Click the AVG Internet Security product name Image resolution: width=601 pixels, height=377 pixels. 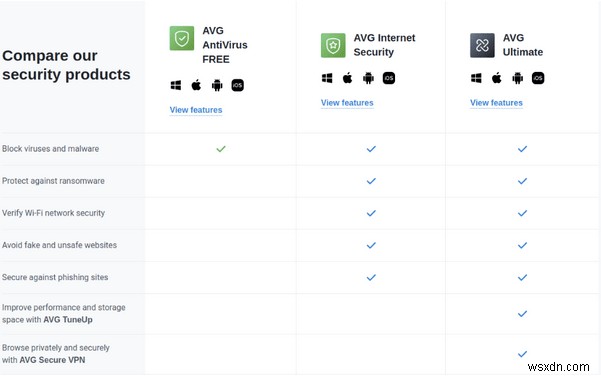(x=384, y=45)
